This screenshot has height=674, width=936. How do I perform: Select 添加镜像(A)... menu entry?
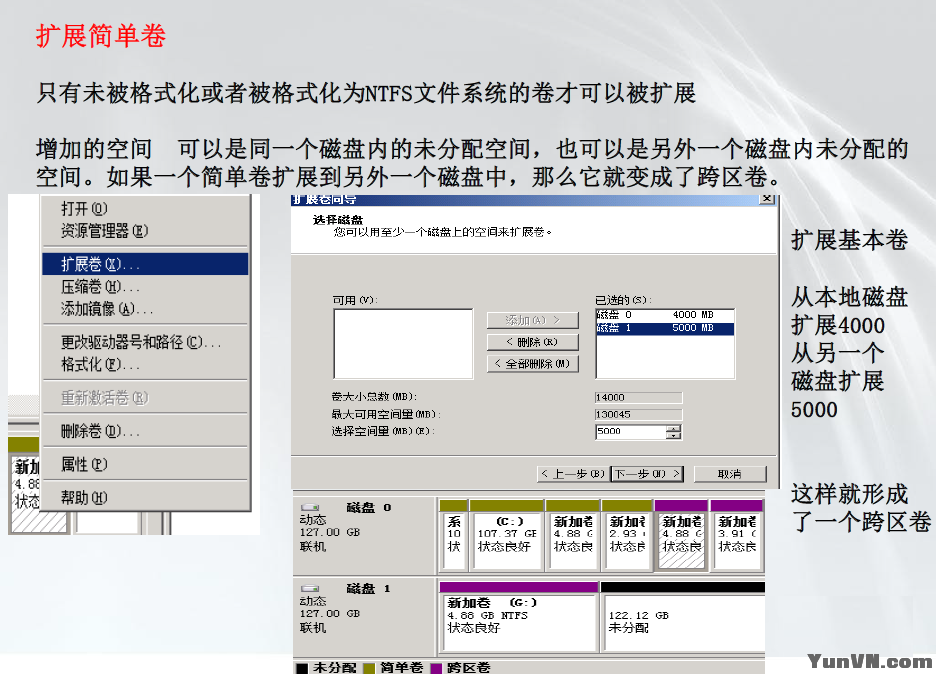click(x=145, y=309)
